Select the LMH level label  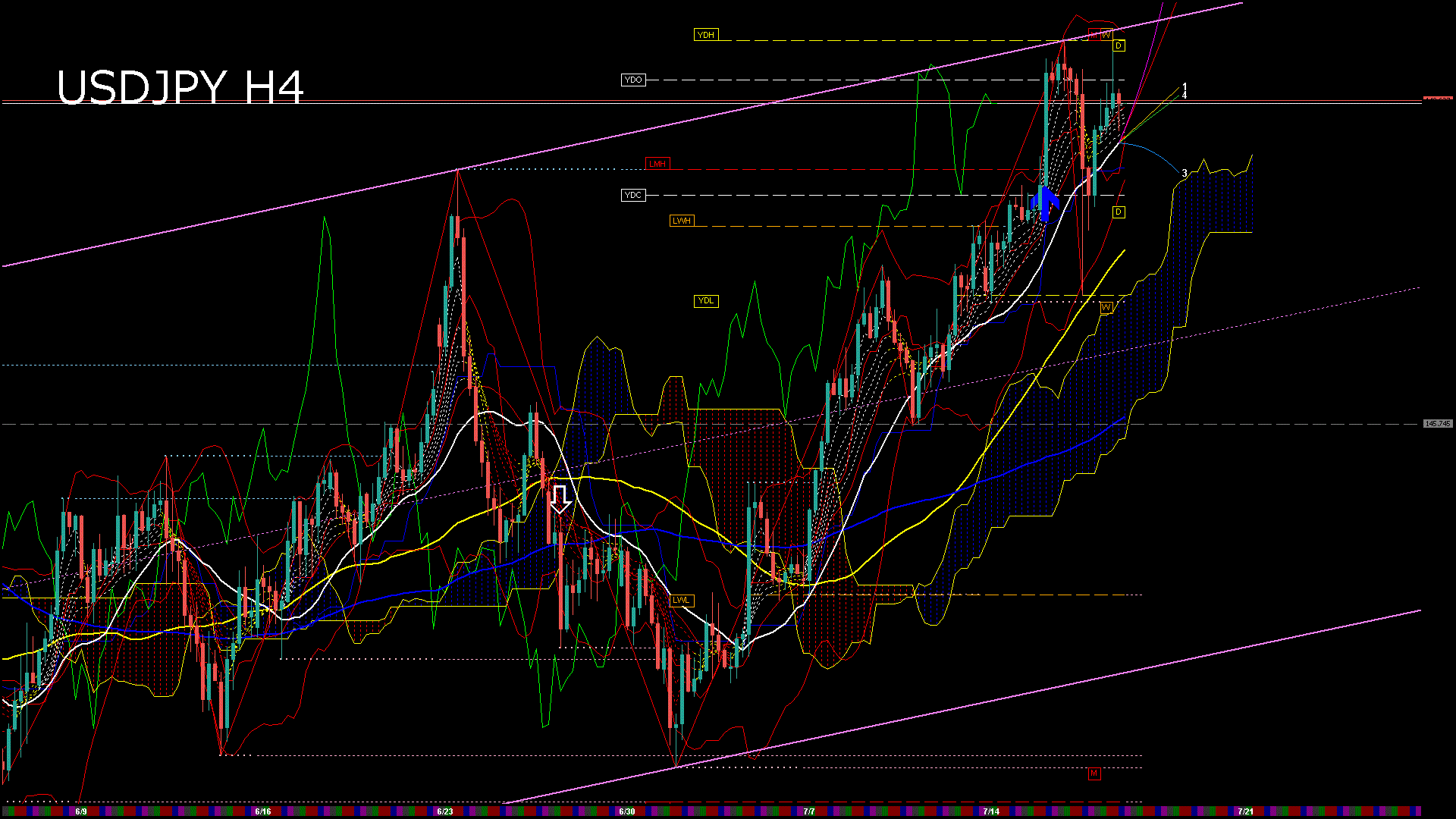pos(657,164)
